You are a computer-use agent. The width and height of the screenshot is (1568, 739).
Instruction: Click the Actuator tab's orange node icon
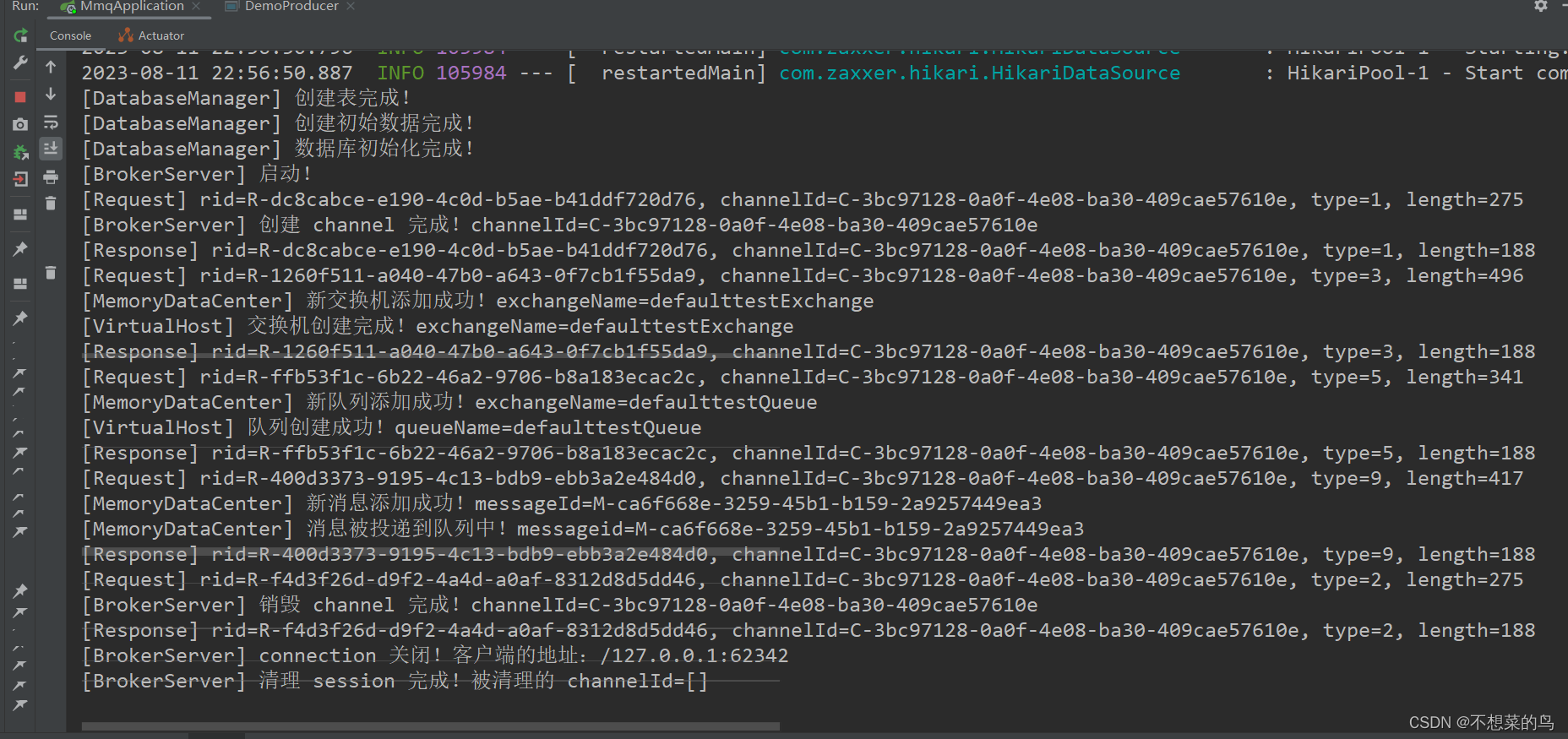[x=126, y=35]
